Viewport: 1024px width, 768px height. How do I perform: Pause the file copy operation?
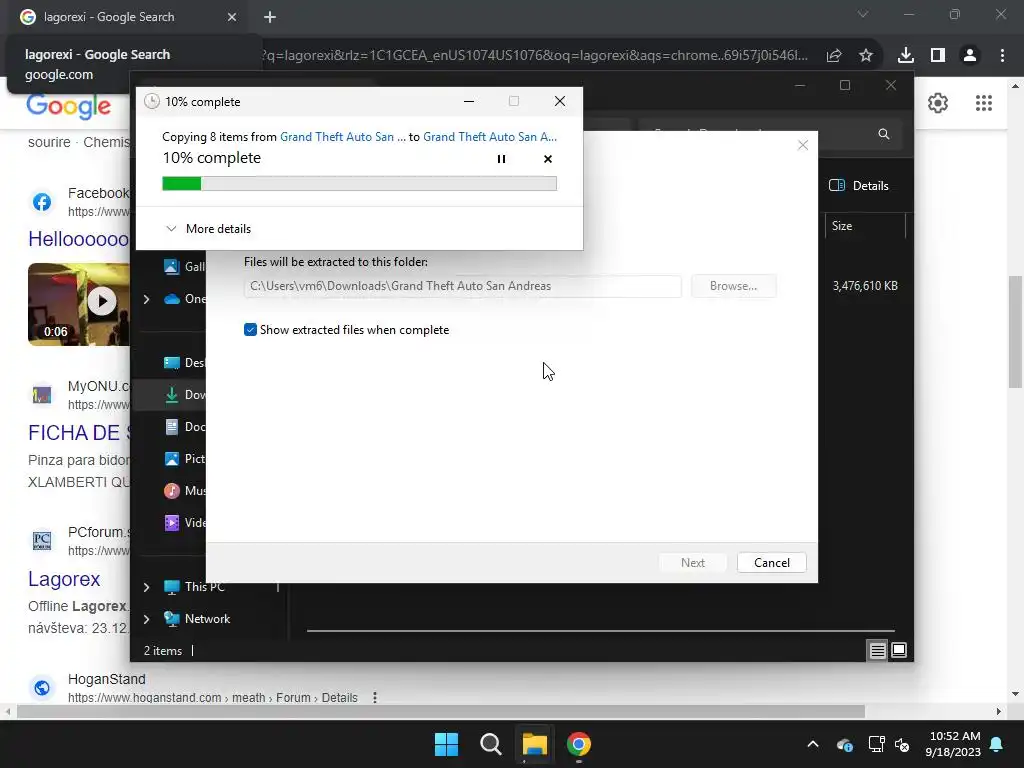(x=501, y=159)
